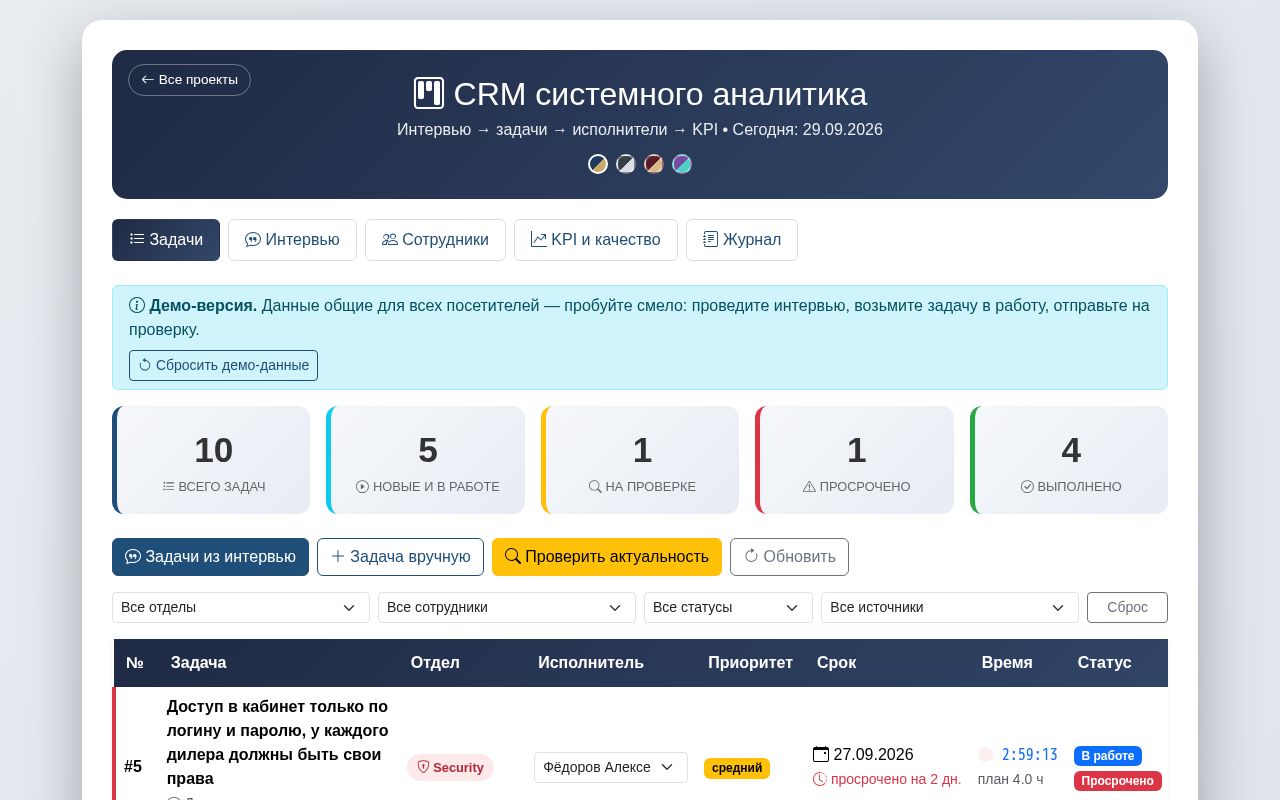Go back via "Все проекты" button
This screenshot has width=1280, height=800.
(x=189, y=80)
